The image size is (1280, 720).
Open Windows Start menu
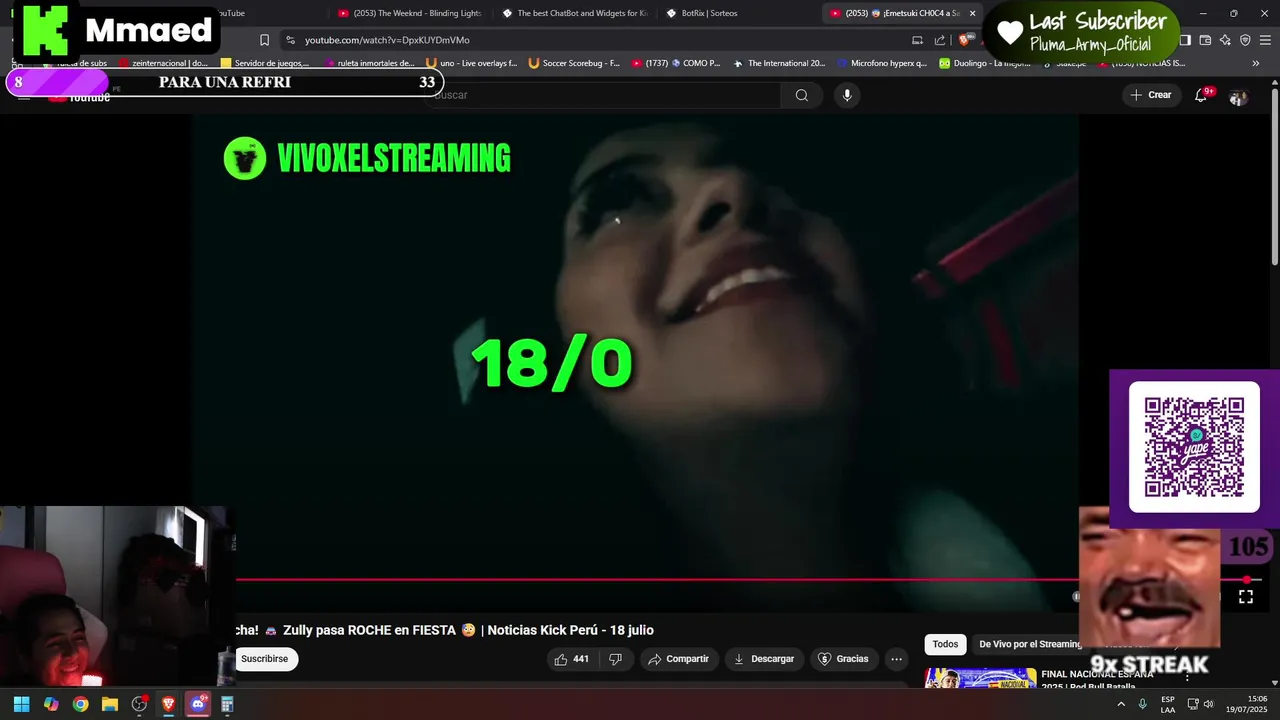click(21, 704)
